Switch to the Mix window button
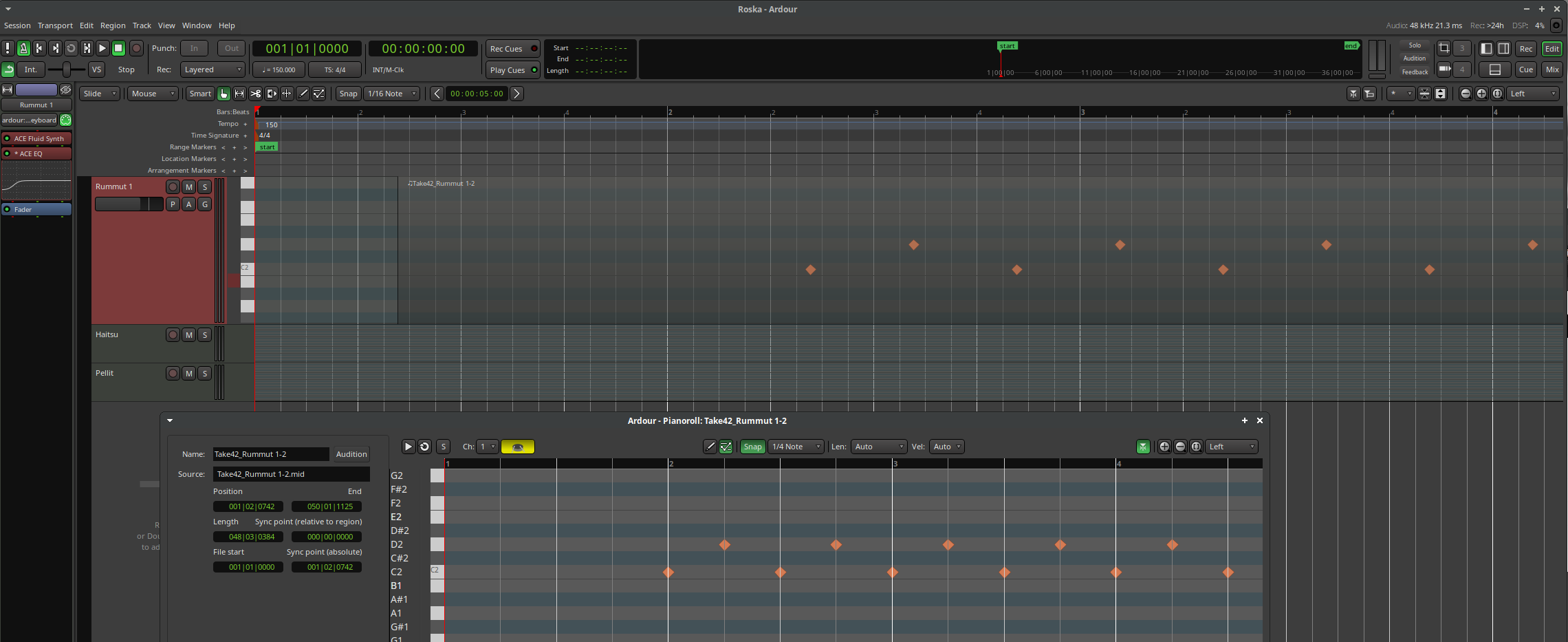The image size is (1568, 642). (x=1552, y=69)
